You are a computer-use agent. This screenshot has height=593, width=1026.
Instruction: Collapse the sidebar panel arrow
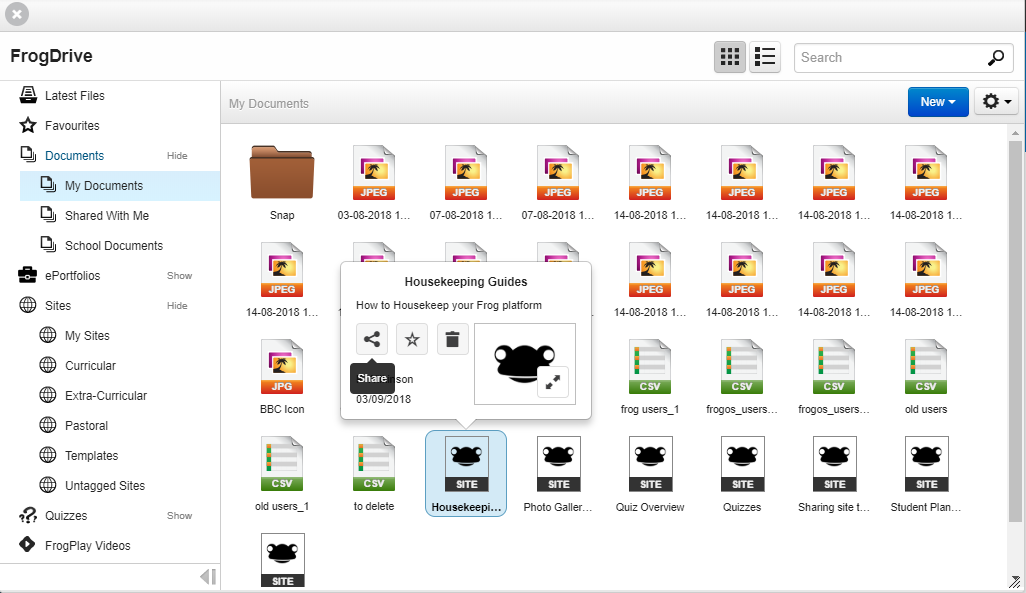pos(208,577)
